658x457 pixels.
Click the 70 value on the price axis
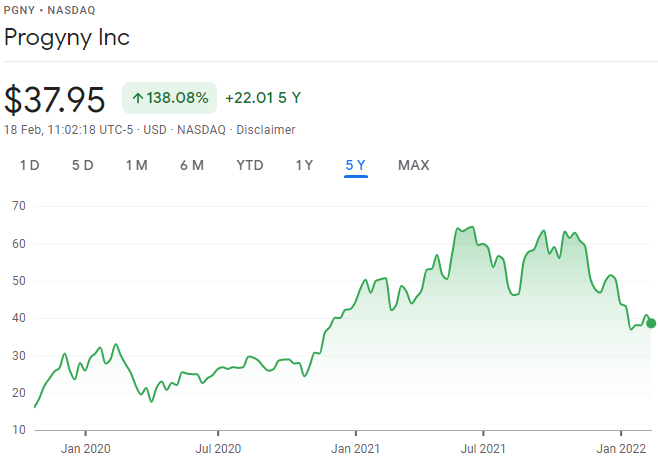(19, 206)
